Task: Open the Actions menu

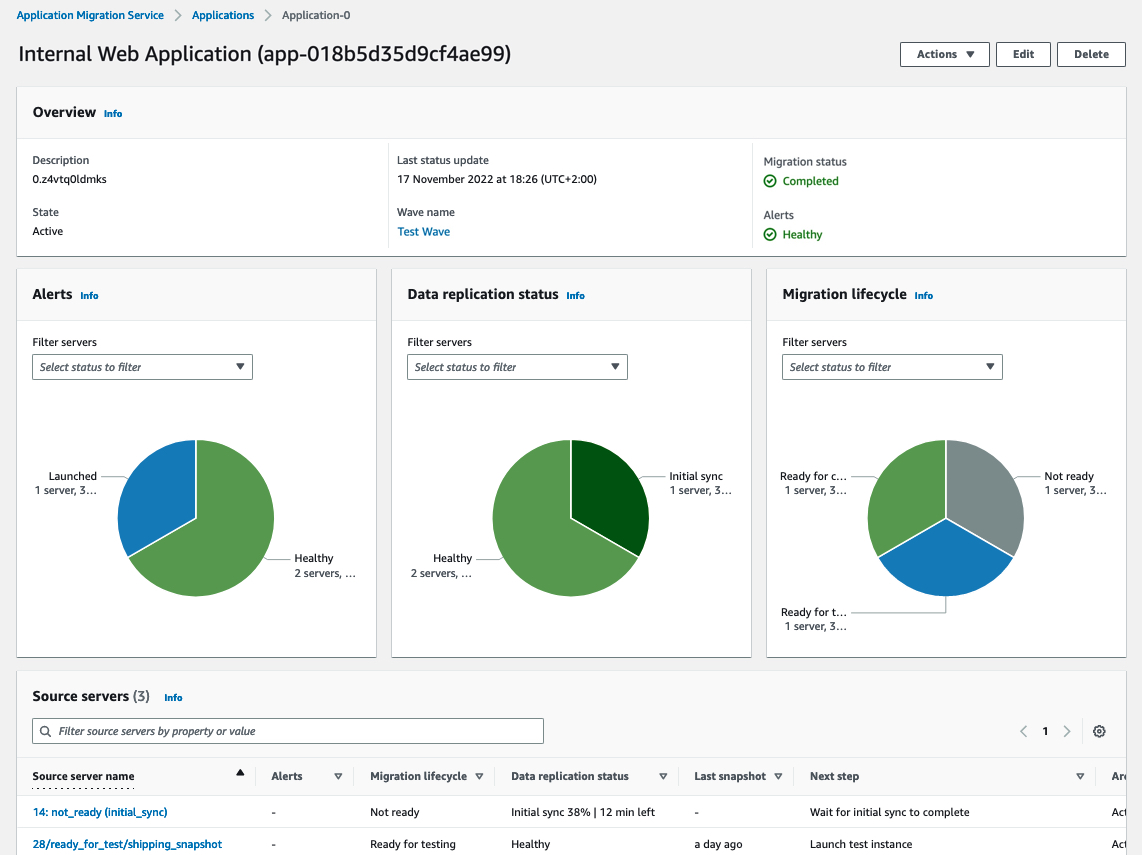Action: [944, 54]
